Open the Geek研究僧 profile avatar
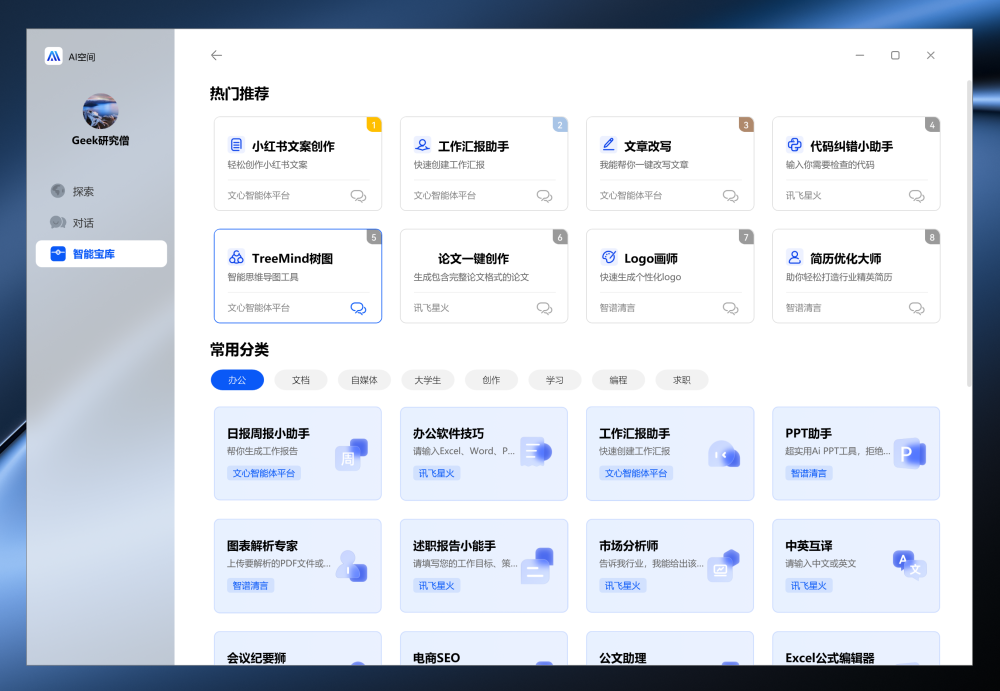This screenshot has width=1000, height=691. (x=100, y=111)
